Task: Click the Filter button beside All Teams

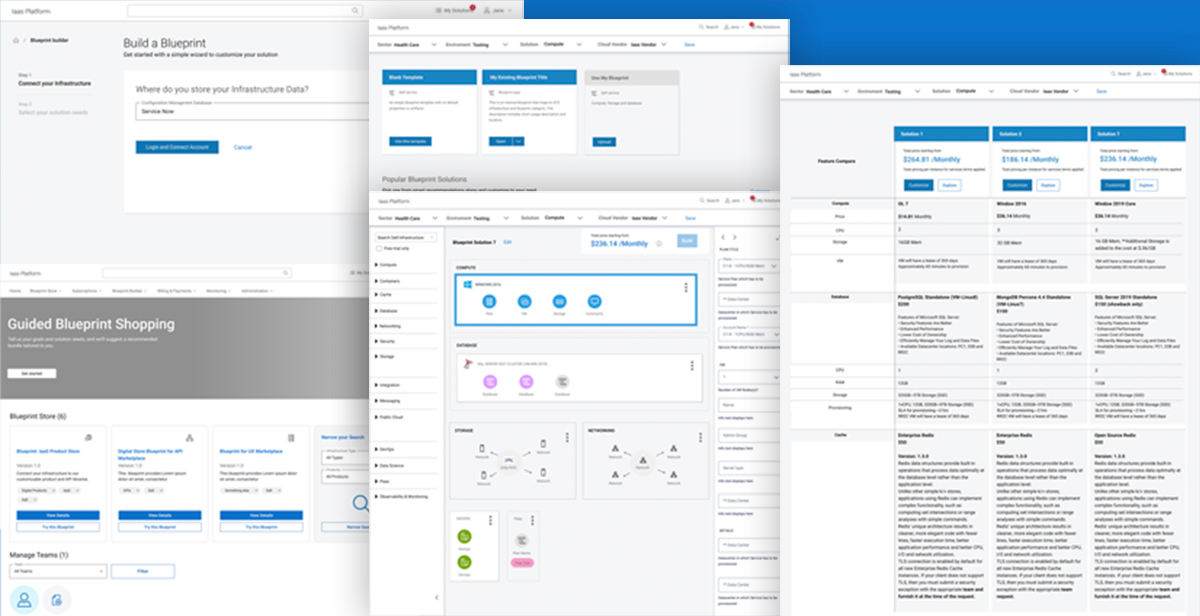Action: (142, 571)
